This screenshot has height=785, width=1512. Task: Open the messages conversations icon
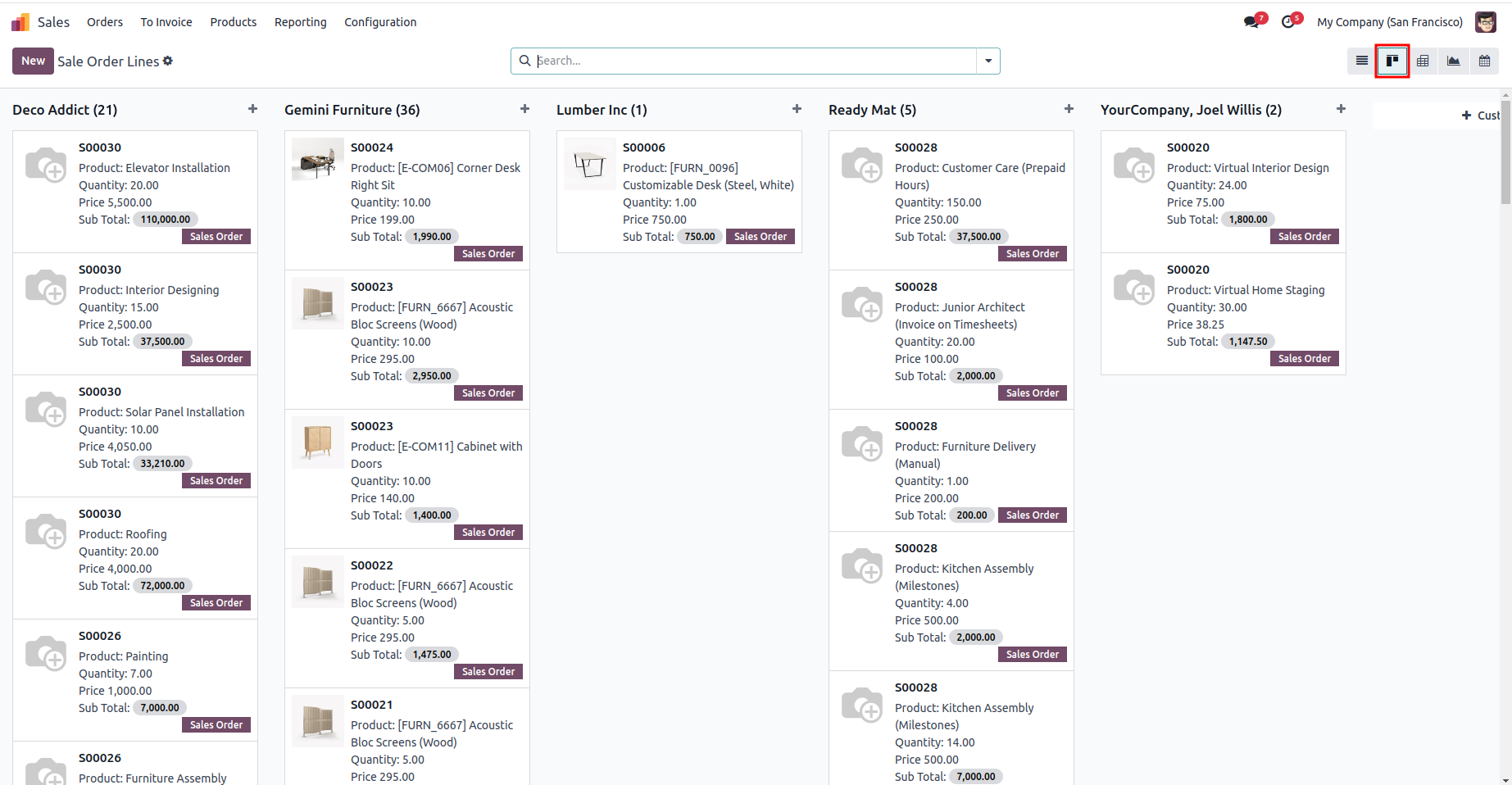1251,22
